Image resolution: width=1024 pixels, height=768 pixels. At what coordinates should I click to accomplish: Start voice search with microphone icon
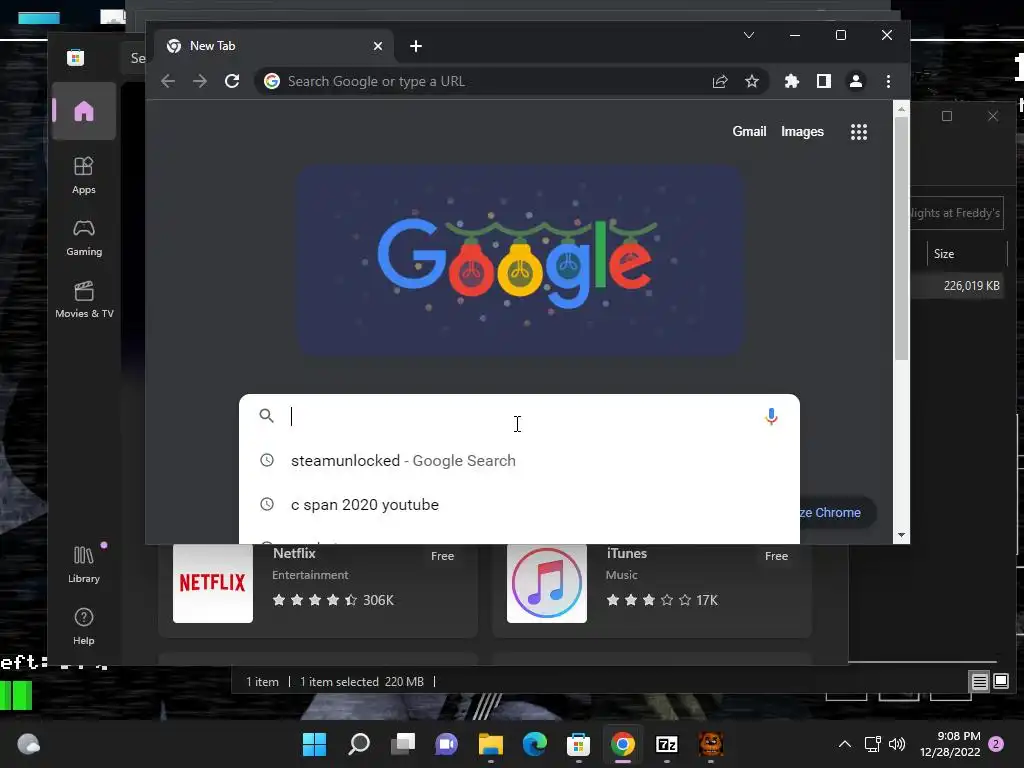[771, 416]
